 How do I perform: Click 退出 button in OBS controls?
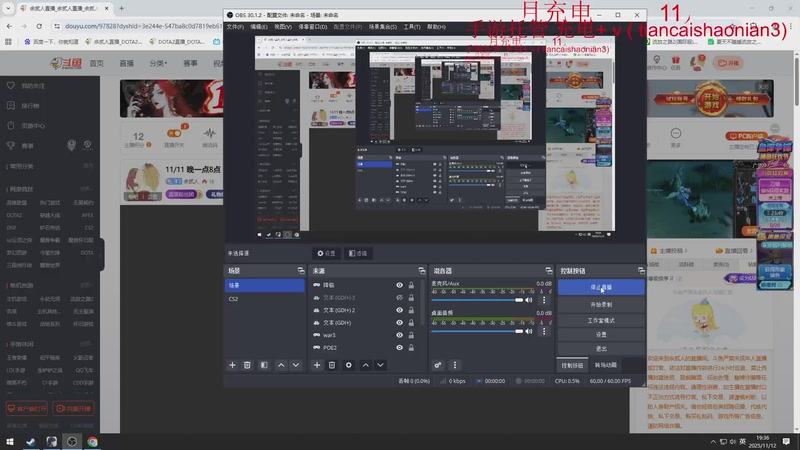[601, 348]
